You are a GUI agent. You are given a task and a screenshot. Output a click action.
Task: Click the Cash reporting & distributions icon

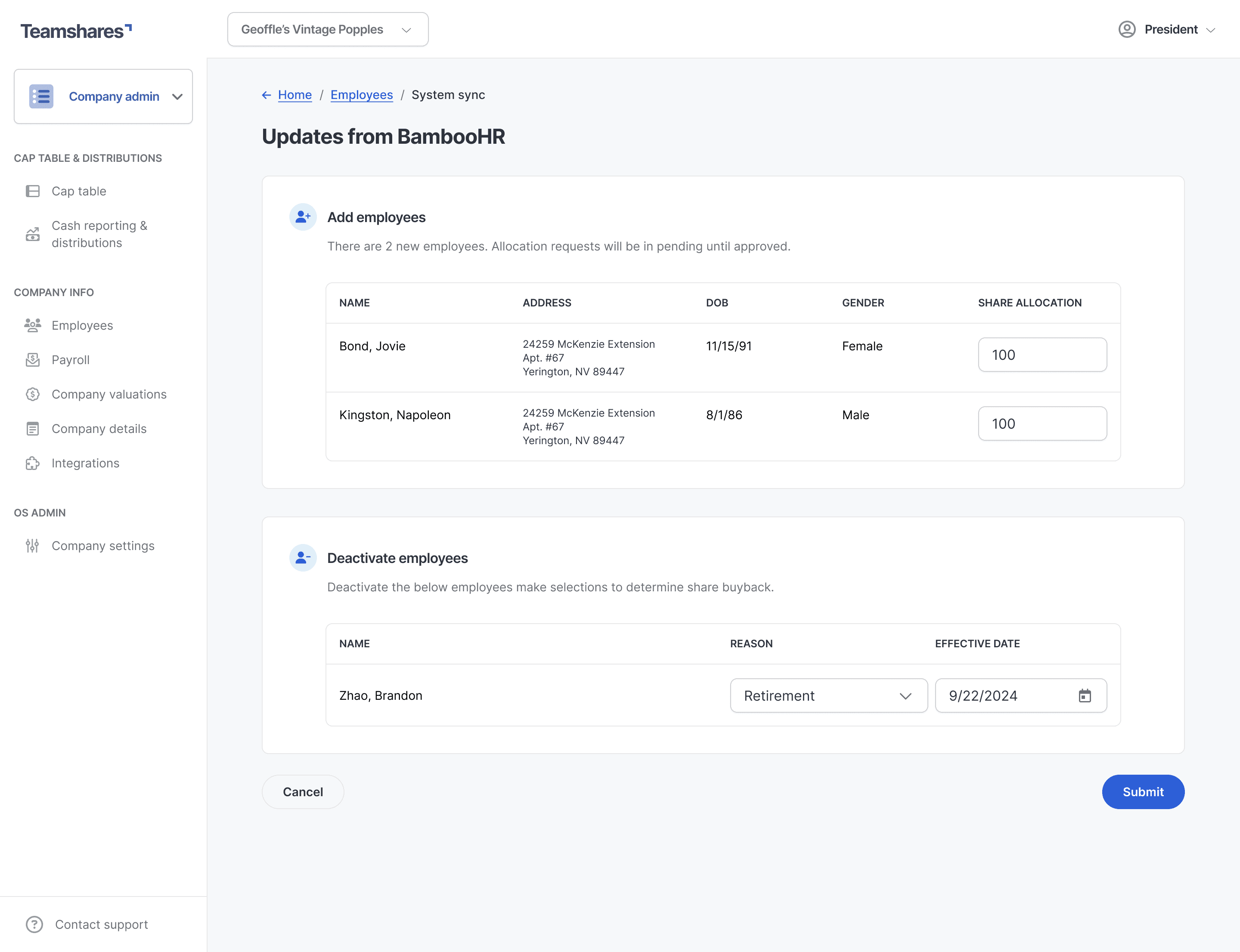tap(33, 234)
